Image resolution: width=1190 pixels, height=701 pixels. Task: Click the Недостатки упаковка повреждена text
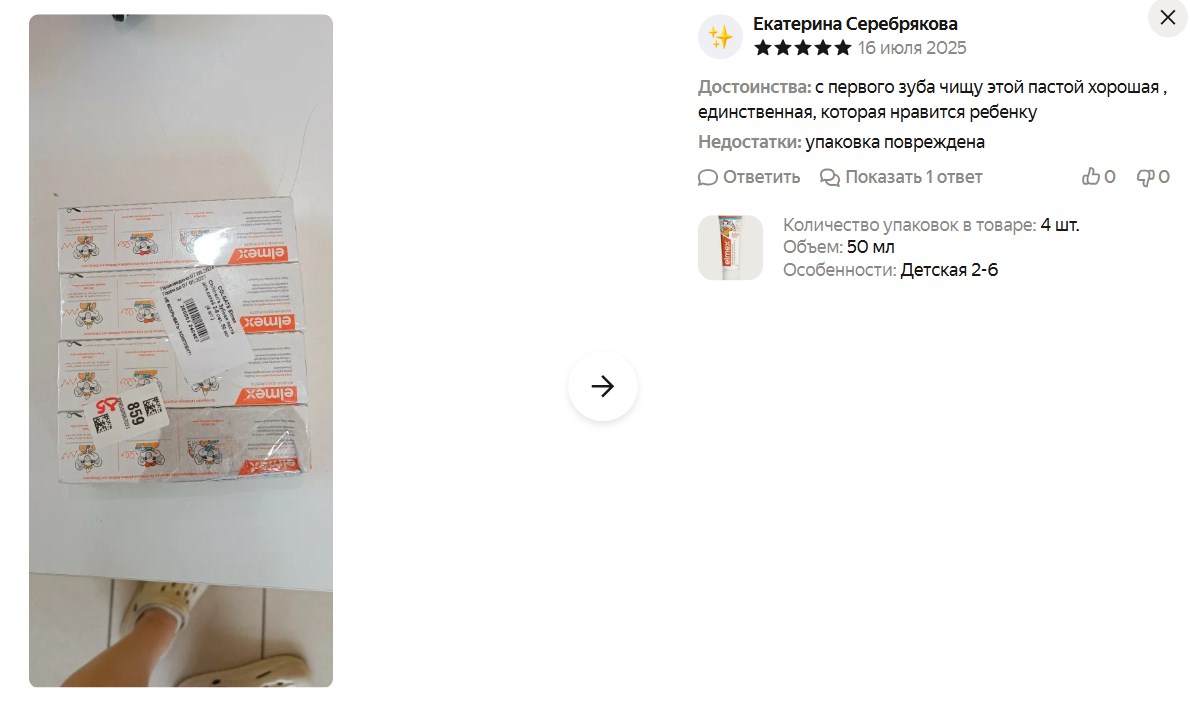coord(842,142)
